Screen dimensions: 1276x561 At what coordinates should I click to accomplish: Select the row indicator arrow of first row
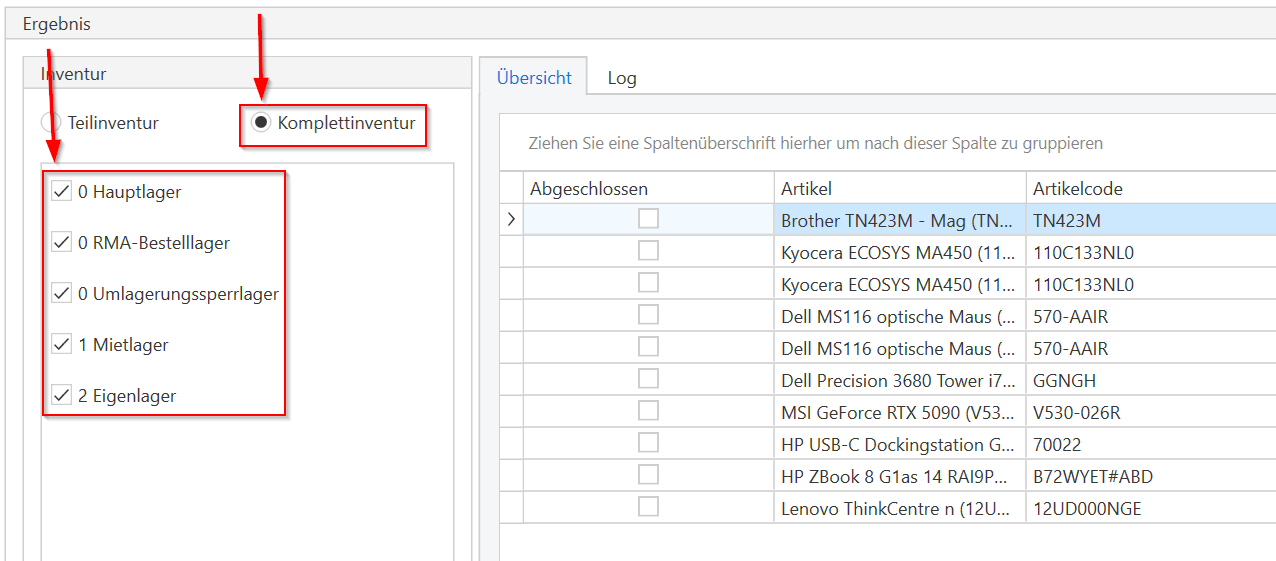tap(511, 220)
